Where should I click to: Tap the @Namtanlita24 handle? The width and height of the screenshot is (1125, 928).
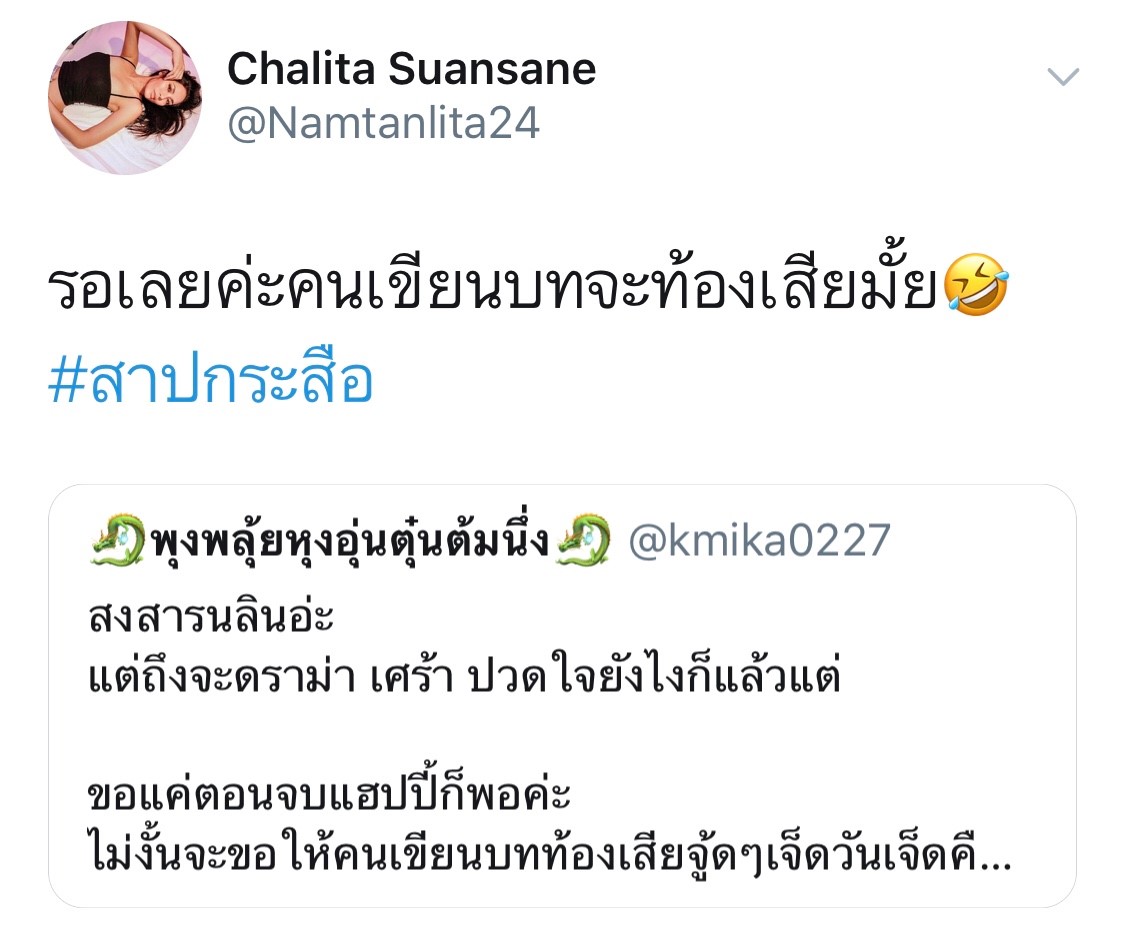click(x=383, y=123)
